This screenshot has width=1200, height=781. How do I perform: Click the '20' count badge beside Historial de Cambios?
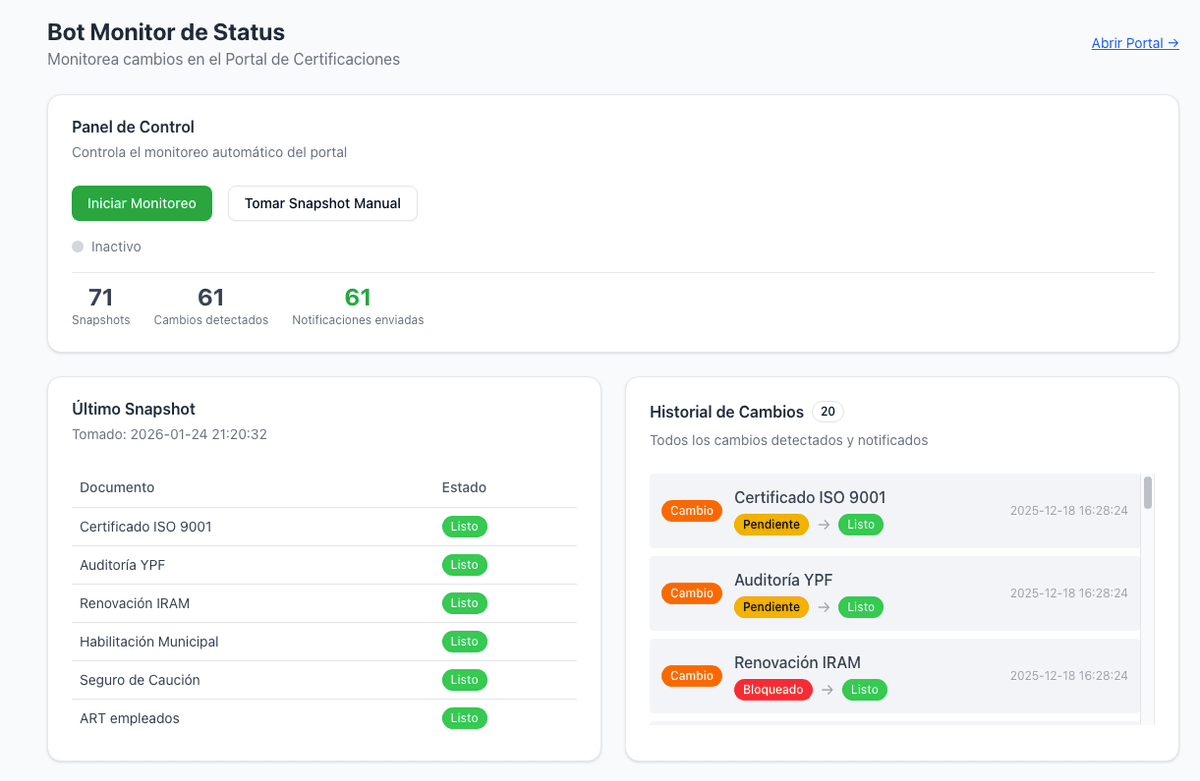827,411
